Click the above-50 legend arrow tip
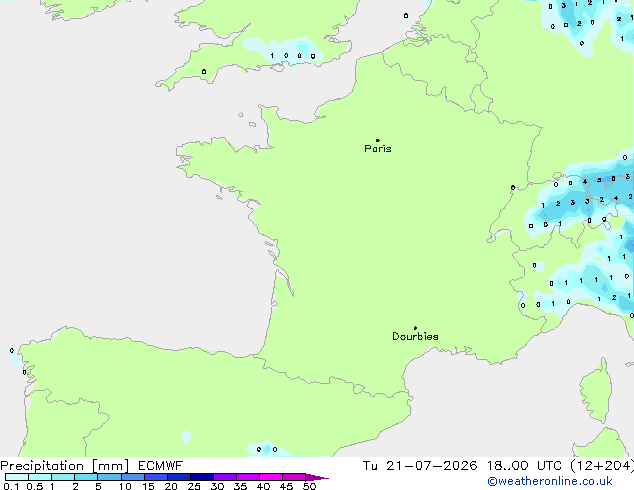The height and width of the screenshot is (490, 634). pos(317,477)
